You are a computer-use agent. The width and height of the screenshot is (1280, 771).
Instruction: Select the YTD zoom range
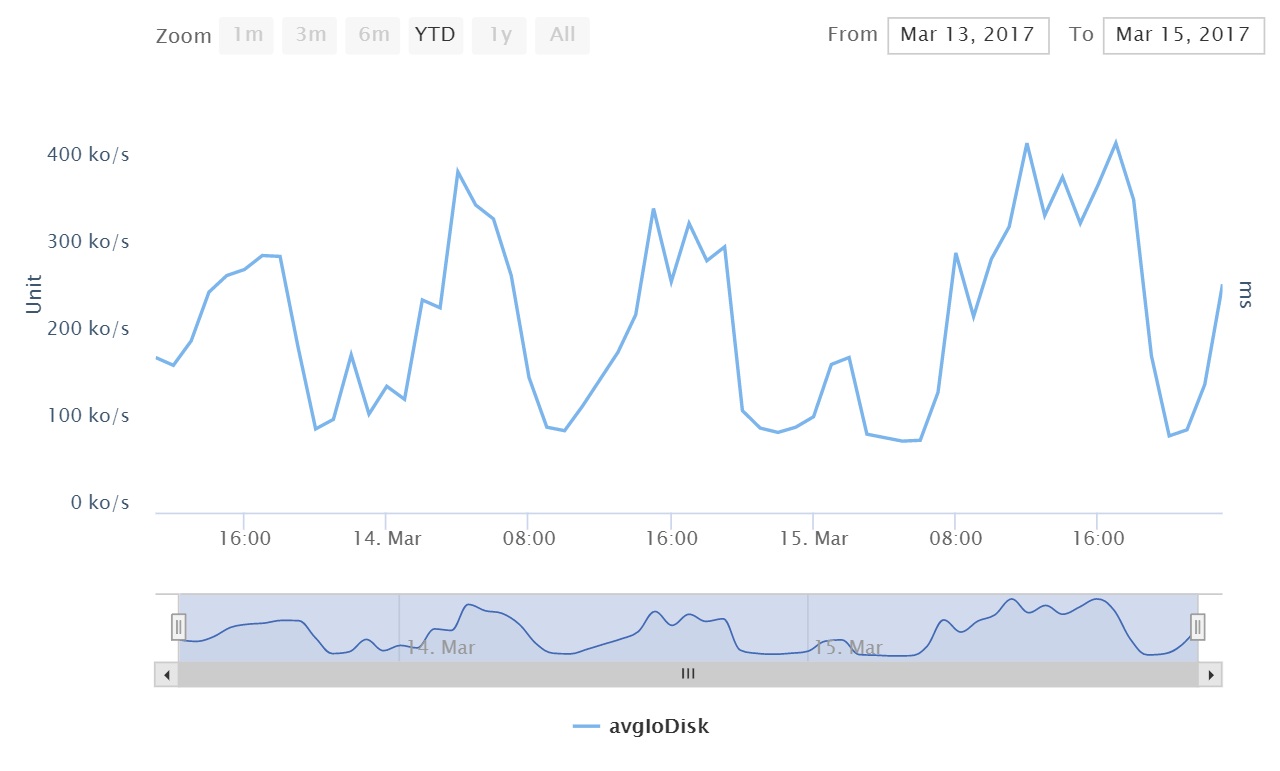435,35
